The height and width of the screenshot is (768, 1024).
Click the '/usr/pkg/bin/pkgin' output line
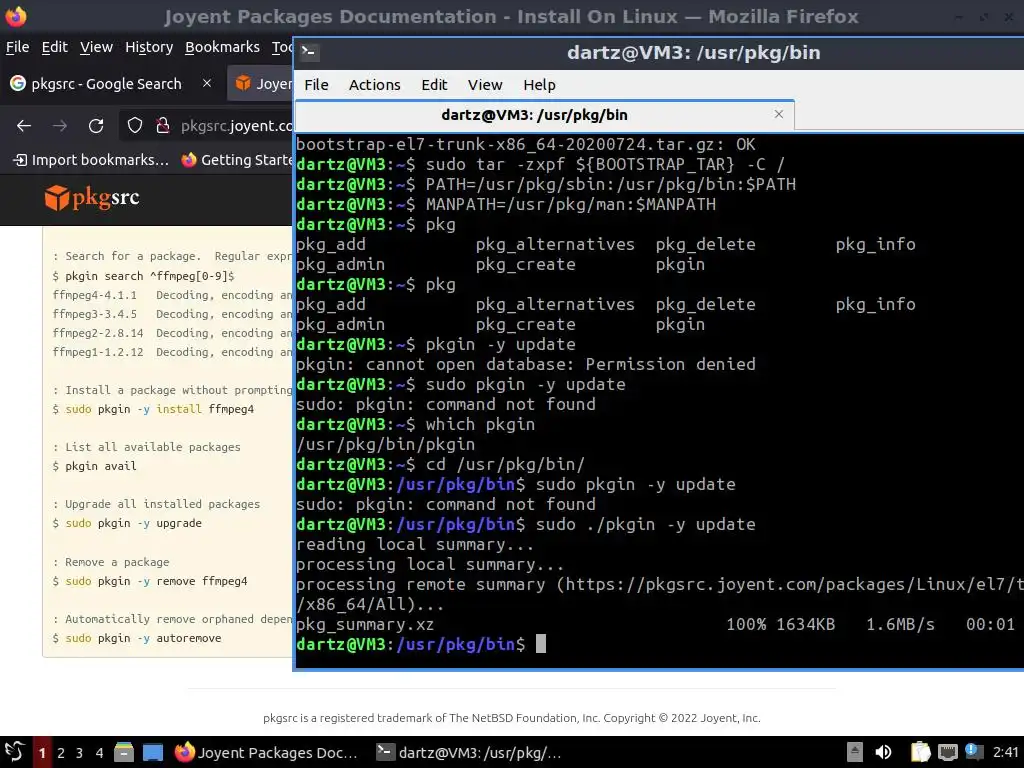coord(385,445)
